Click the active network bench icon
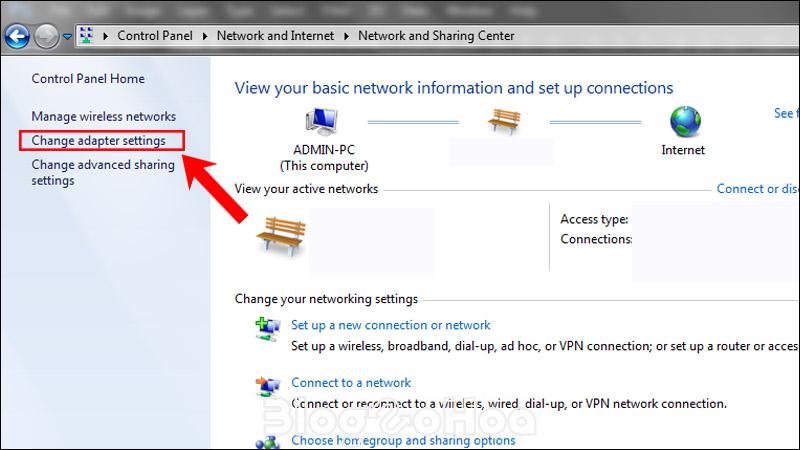 click(x=281, y=236)
